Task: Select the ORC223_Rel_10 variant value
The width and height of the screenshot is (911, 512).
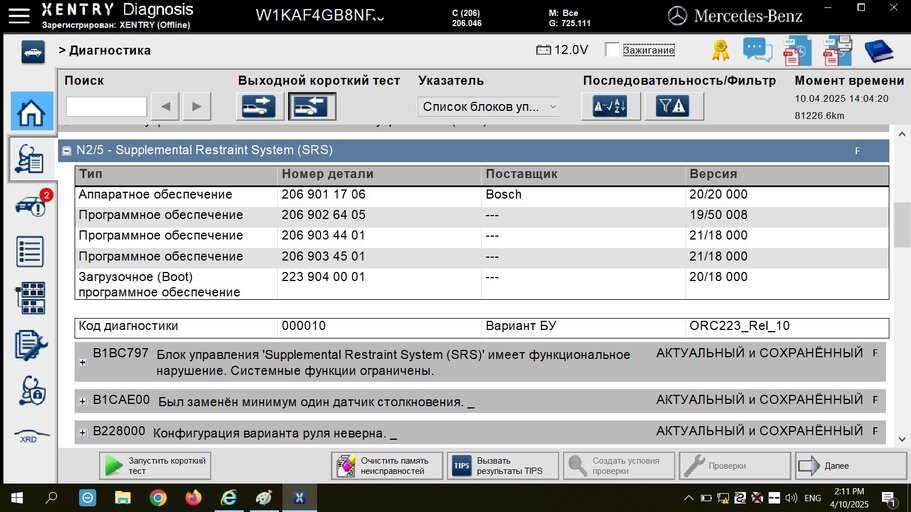Action: (x=739, y=326)
